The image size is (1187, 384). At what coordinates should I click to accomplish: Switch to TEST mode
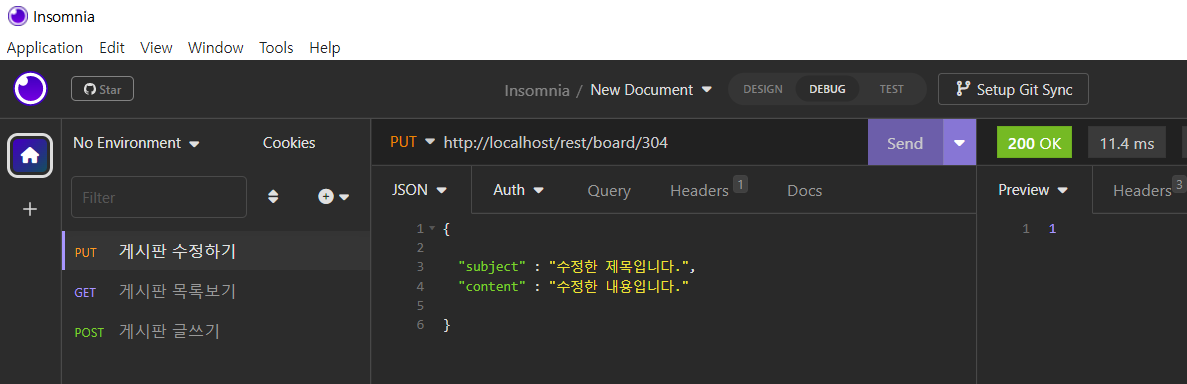(891, 89)
